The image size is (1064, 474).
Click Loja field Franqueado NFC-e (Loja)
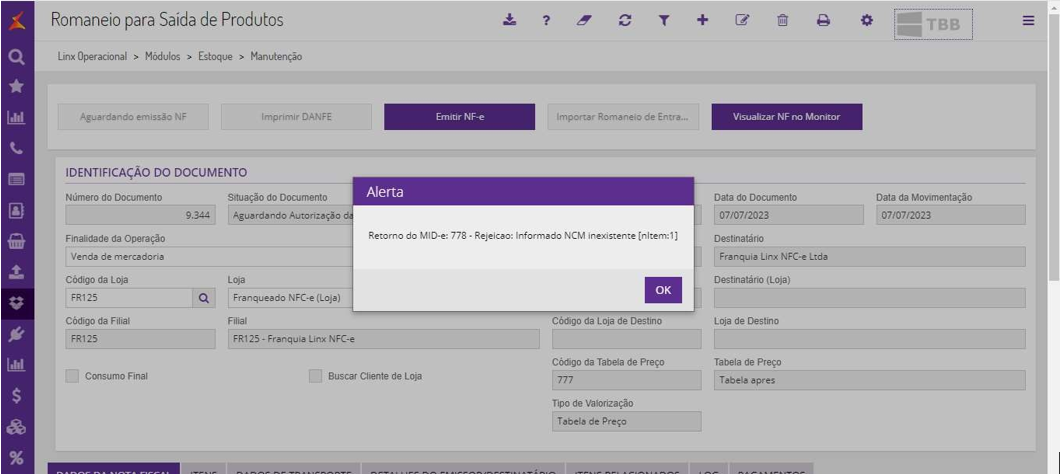click(290, 298)
